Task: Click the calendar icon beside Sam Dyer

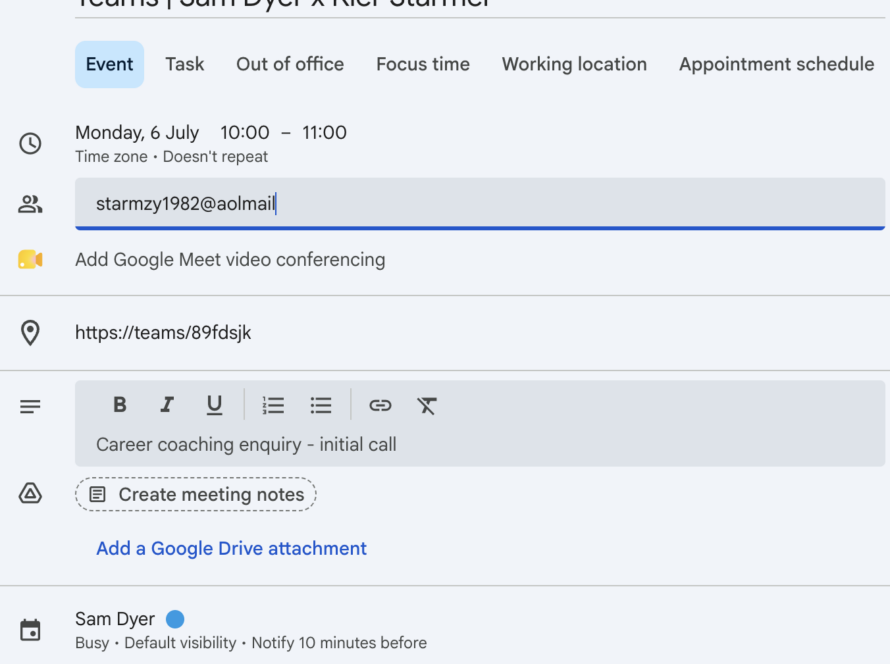Action: (30, 630)
